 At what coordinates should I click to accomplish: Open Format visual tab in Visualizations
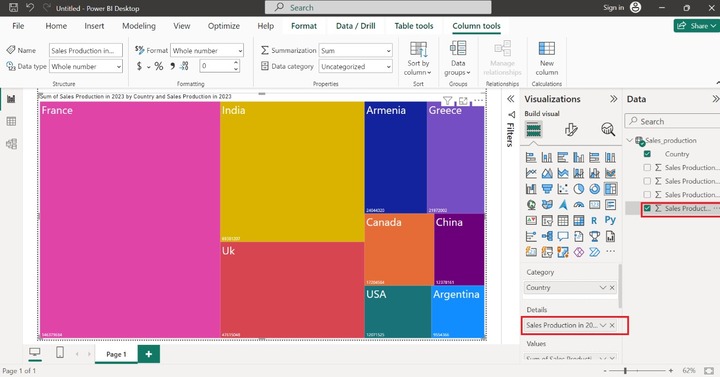tap(571, 129)
